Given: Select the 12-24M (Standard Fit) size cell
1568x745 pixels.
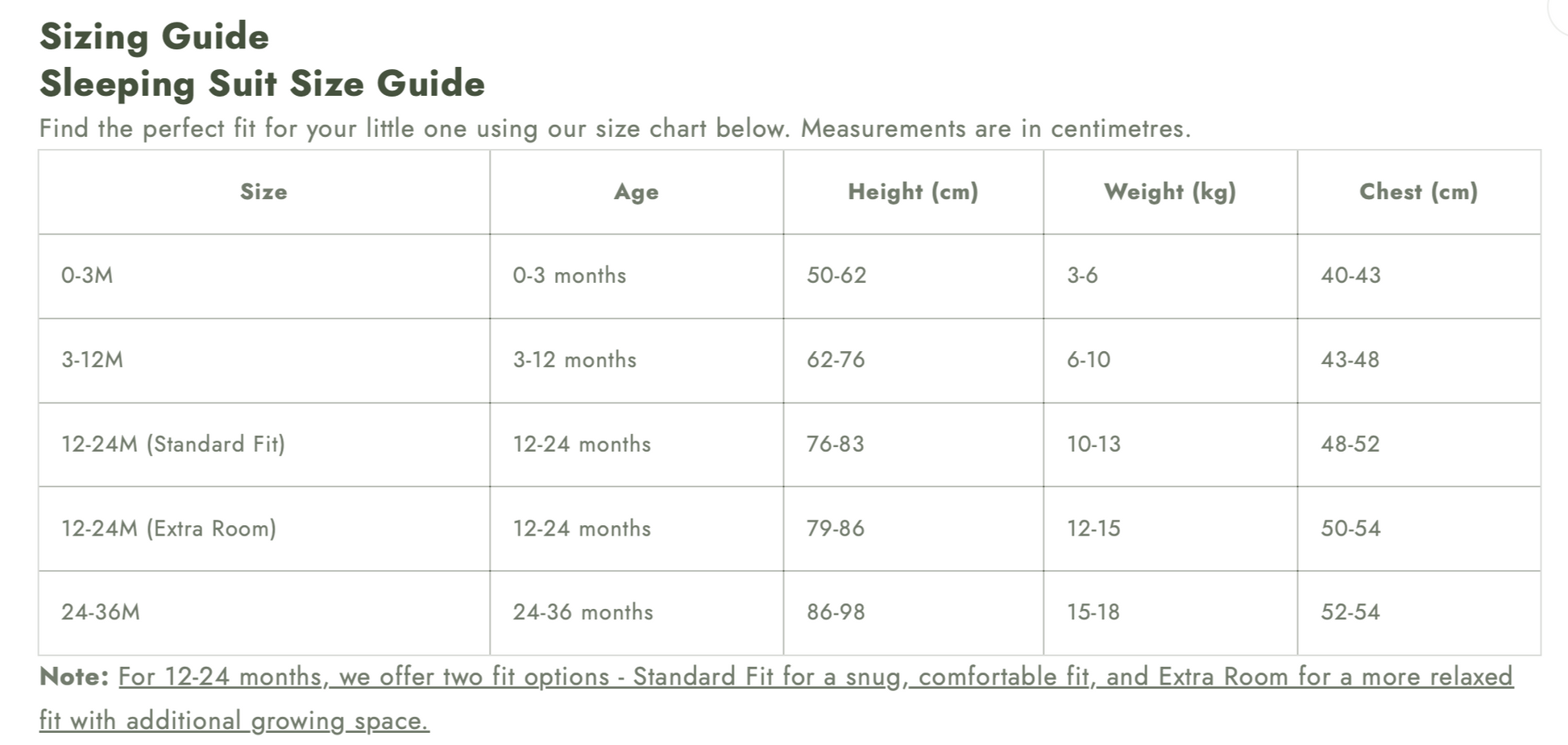Looking at the screenshot, I should (173, 444).
